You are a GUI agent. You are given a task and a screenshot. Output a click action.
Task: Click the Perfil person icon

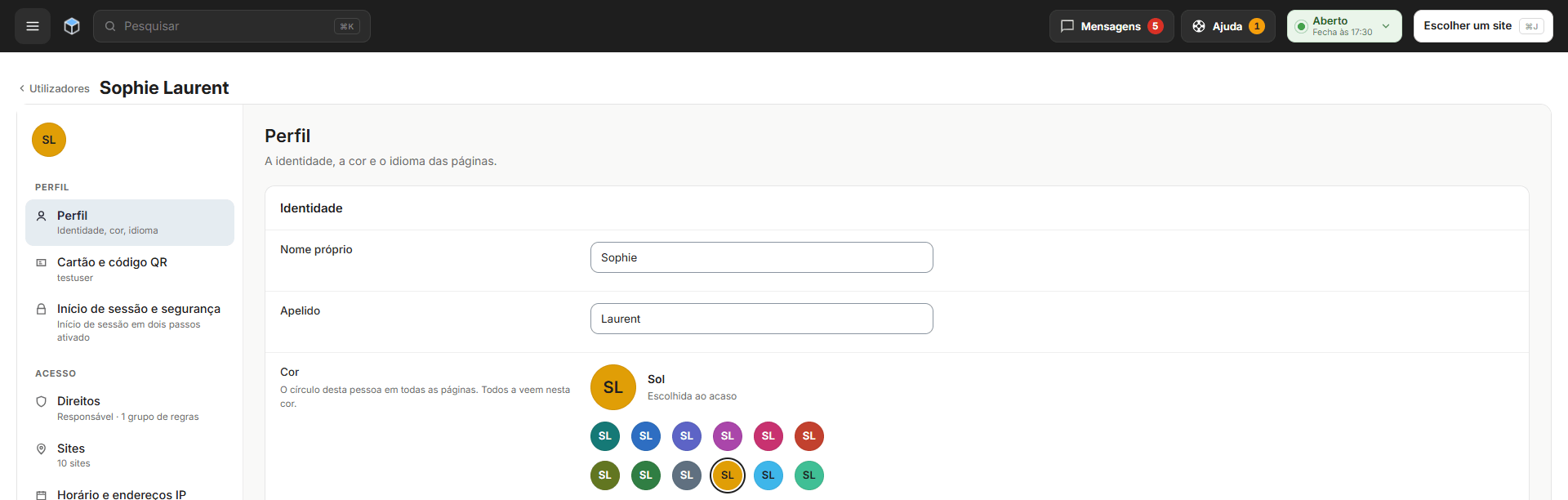(41, 216)
